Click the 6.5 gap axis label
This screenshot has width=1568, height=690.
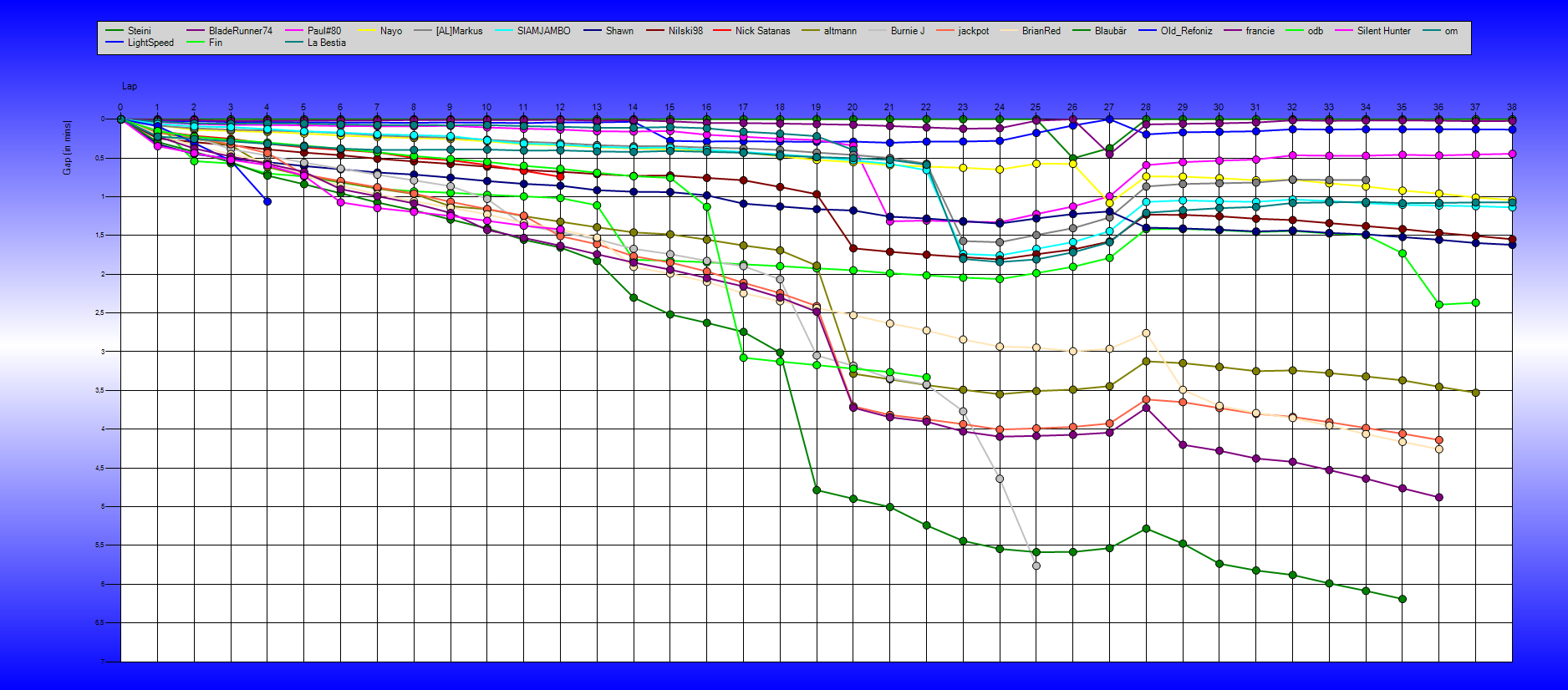pyautogui.click(x=99, y=622)
